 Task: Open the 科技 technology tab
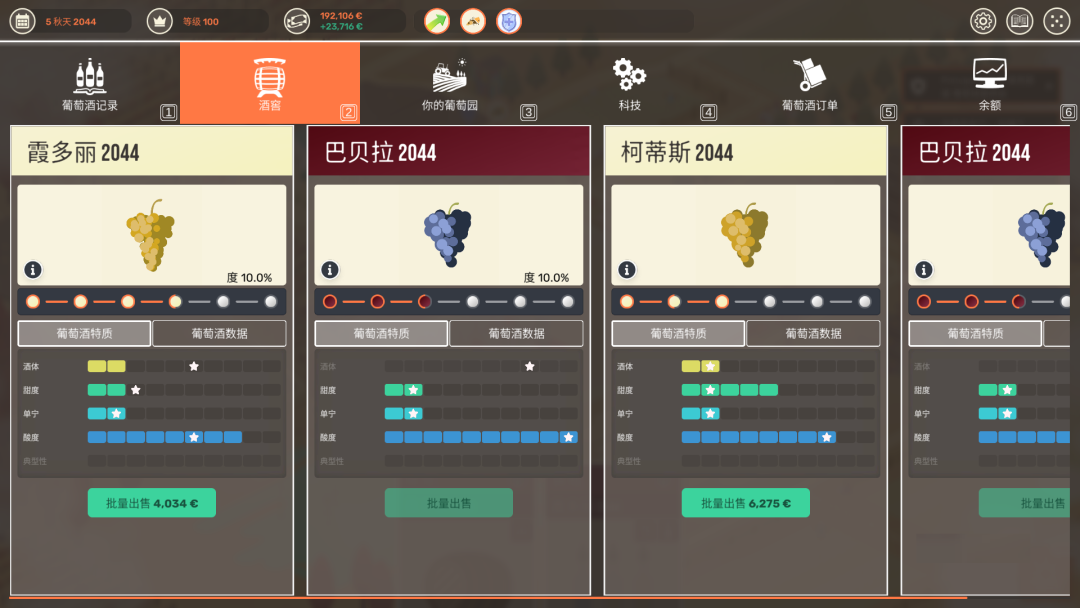tap(630, 83)
